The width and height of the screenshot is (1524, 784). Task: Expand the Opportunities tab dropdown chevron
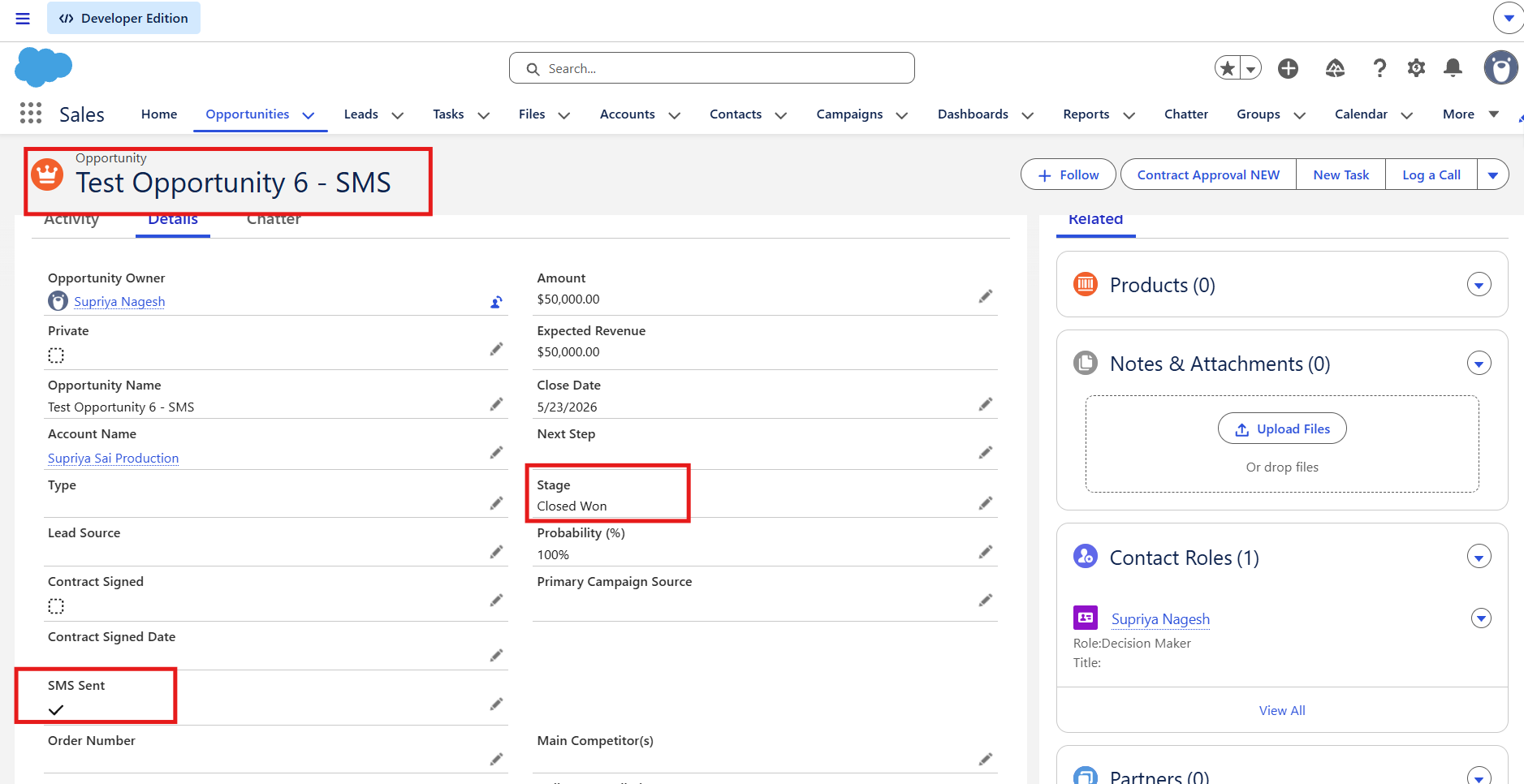coord(309,115)
